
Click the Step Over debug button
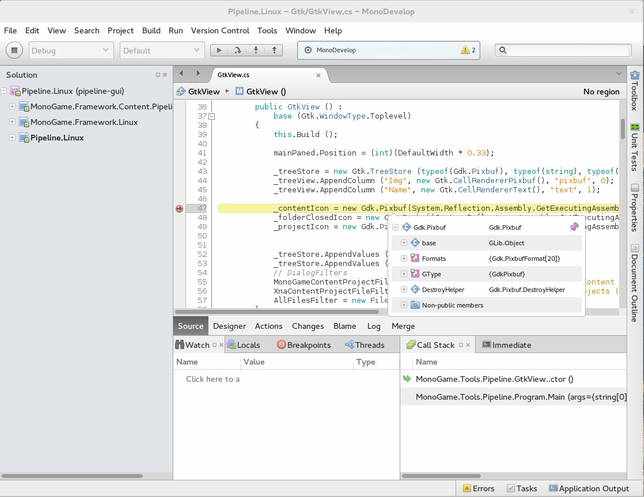[x=237, y=51]
